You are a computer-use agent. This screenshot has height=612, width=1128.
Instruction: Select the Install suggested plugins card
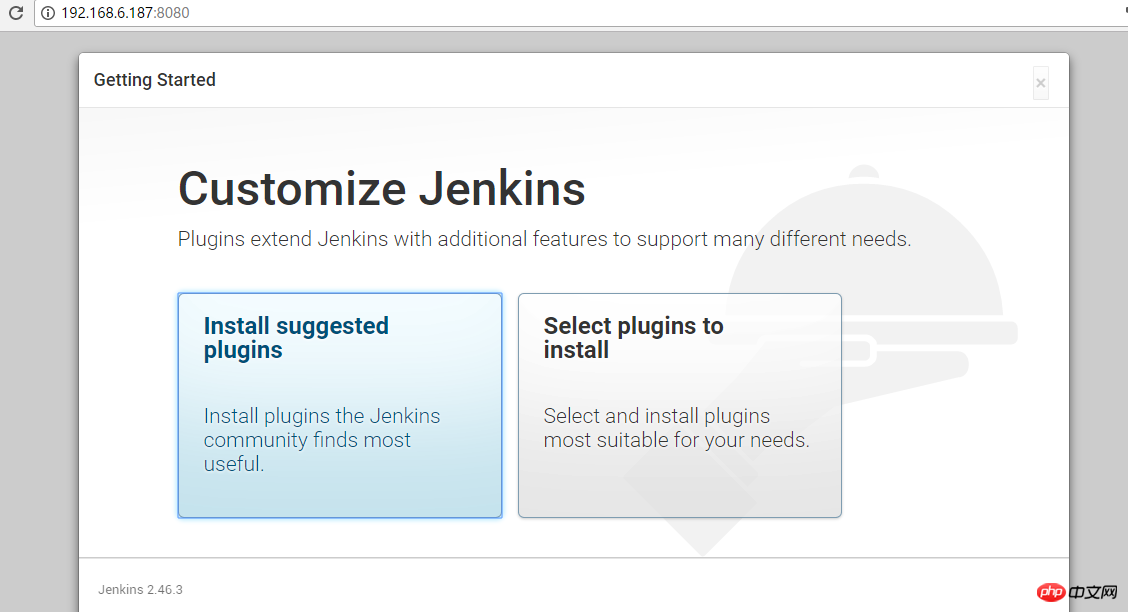tap(339, 405)
